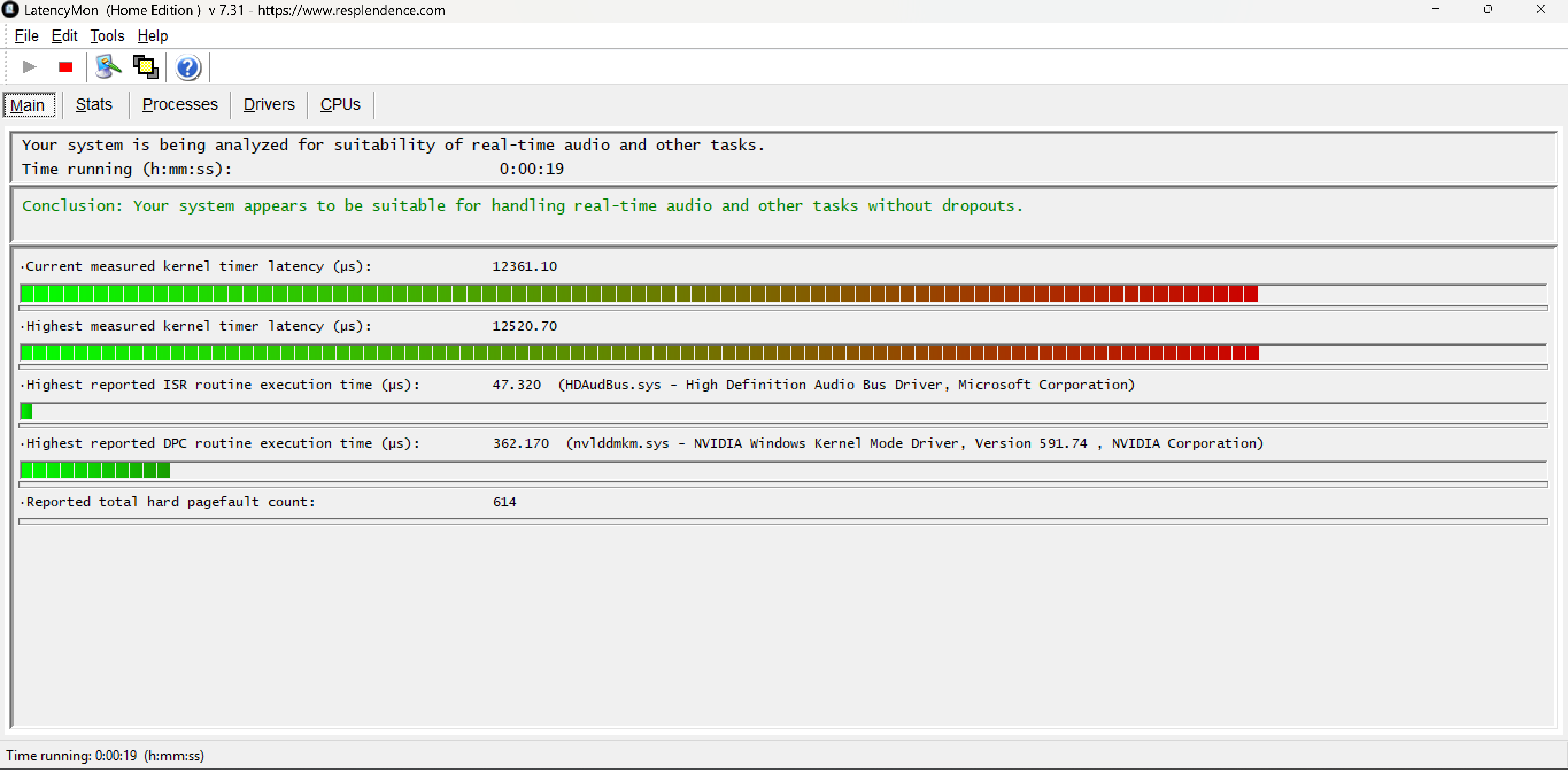
Task: Click the green Conclusion text message
Action: point(522,206)
